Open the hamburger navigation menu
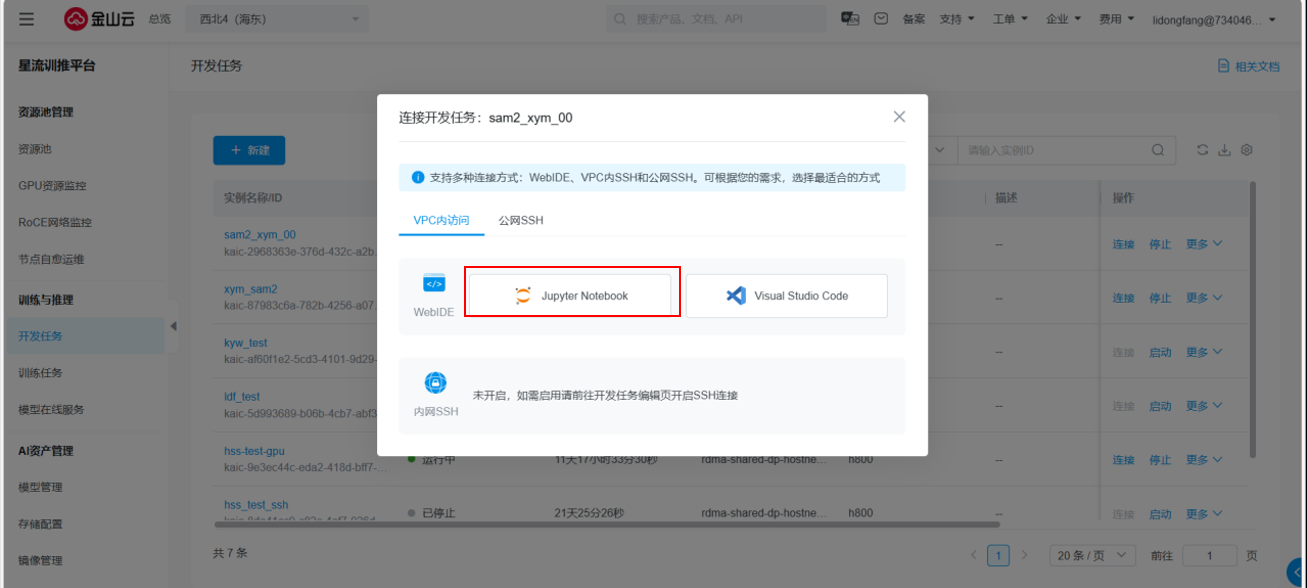 pos(26,19)
